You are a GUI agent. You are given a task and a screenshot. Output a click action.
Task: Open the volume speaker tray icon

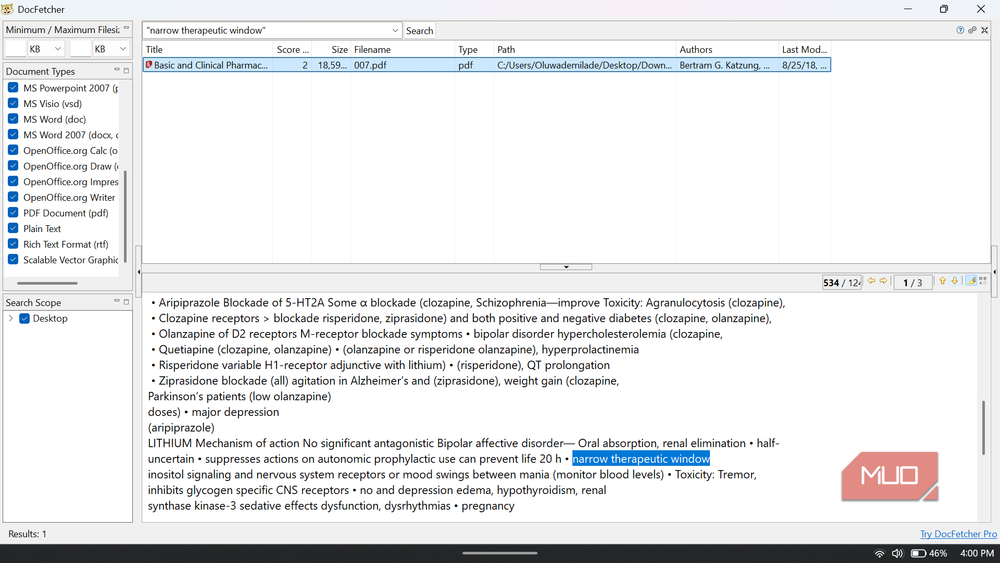(x=897, y=553)
